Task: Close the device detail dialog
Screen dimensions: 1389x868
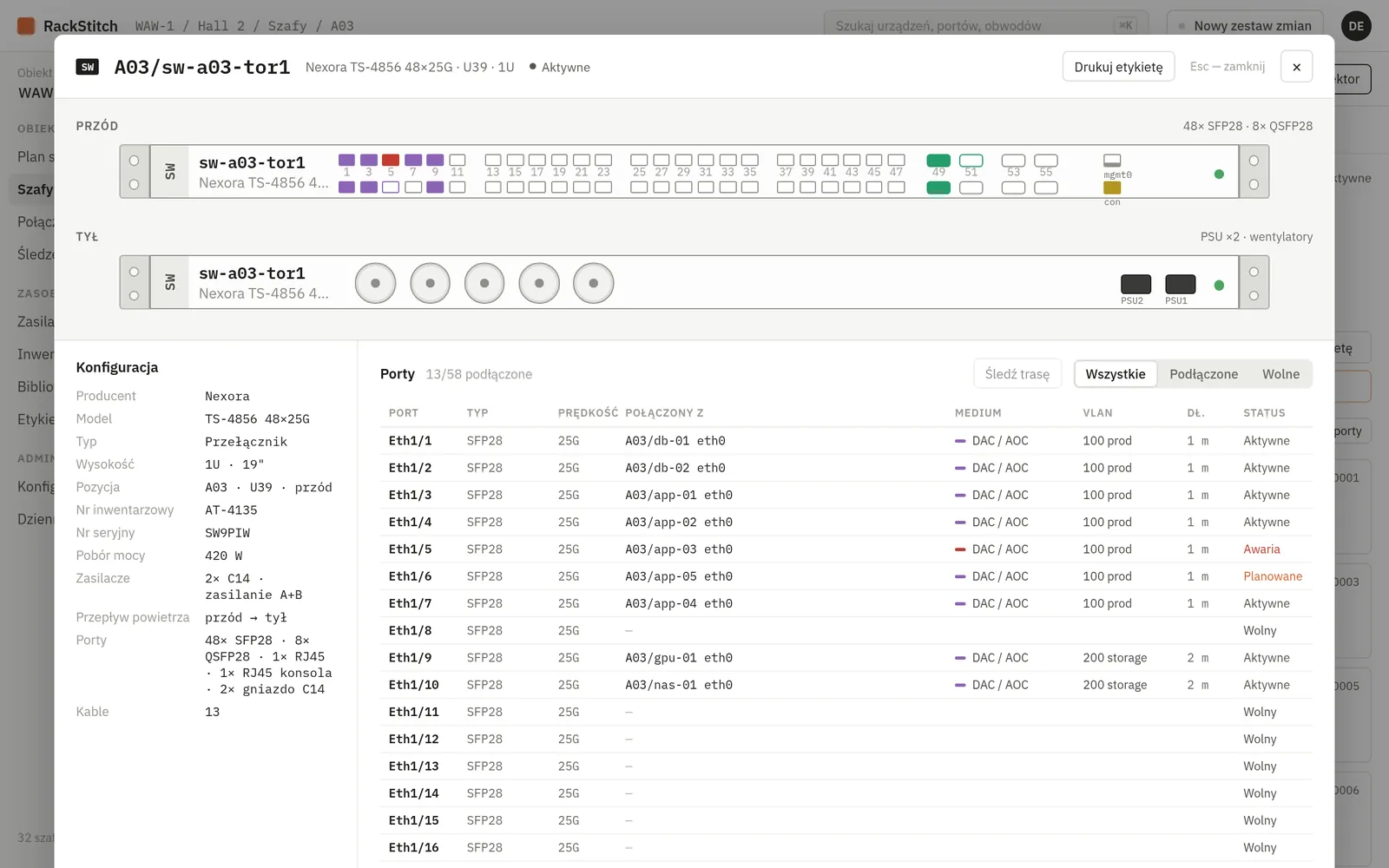Action: tap(1296, 67)
